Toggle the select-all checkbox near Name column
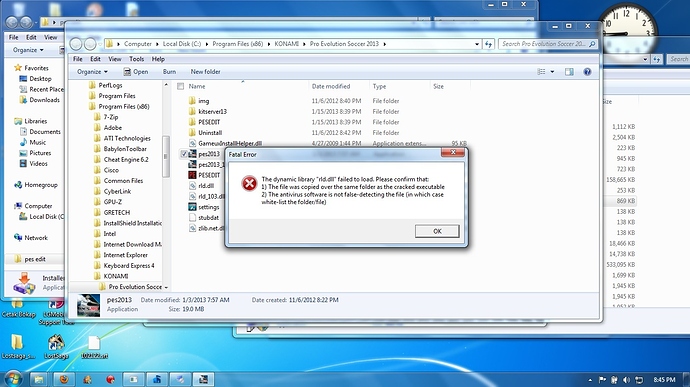Viewport: 690px width, 387px height. click(180, 86)
